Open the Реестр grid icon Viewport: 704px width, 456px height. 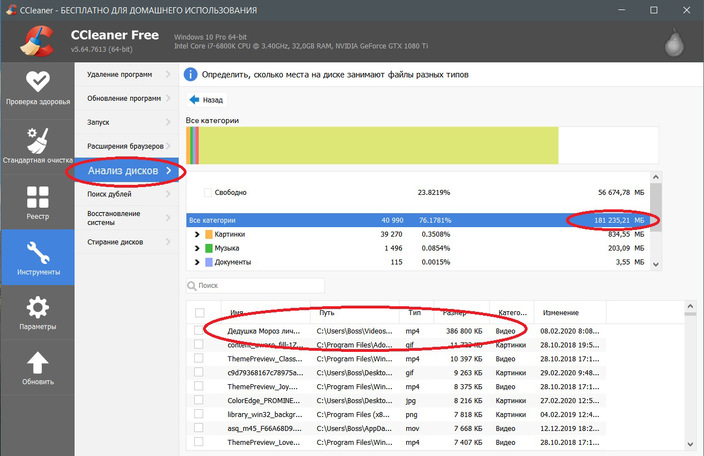(37, 195)
